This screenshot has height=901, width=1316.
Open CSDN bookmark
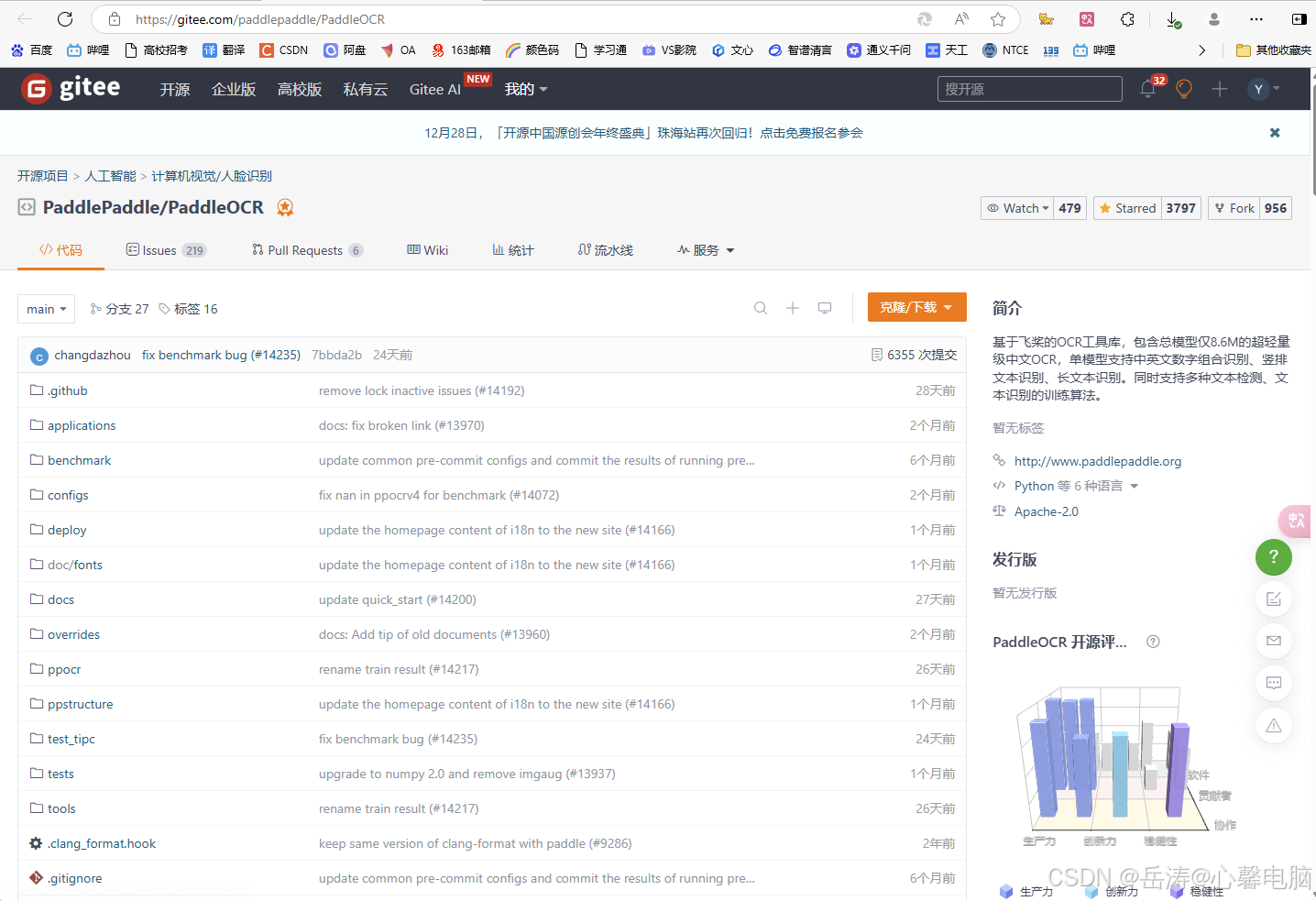coord(283,50)
